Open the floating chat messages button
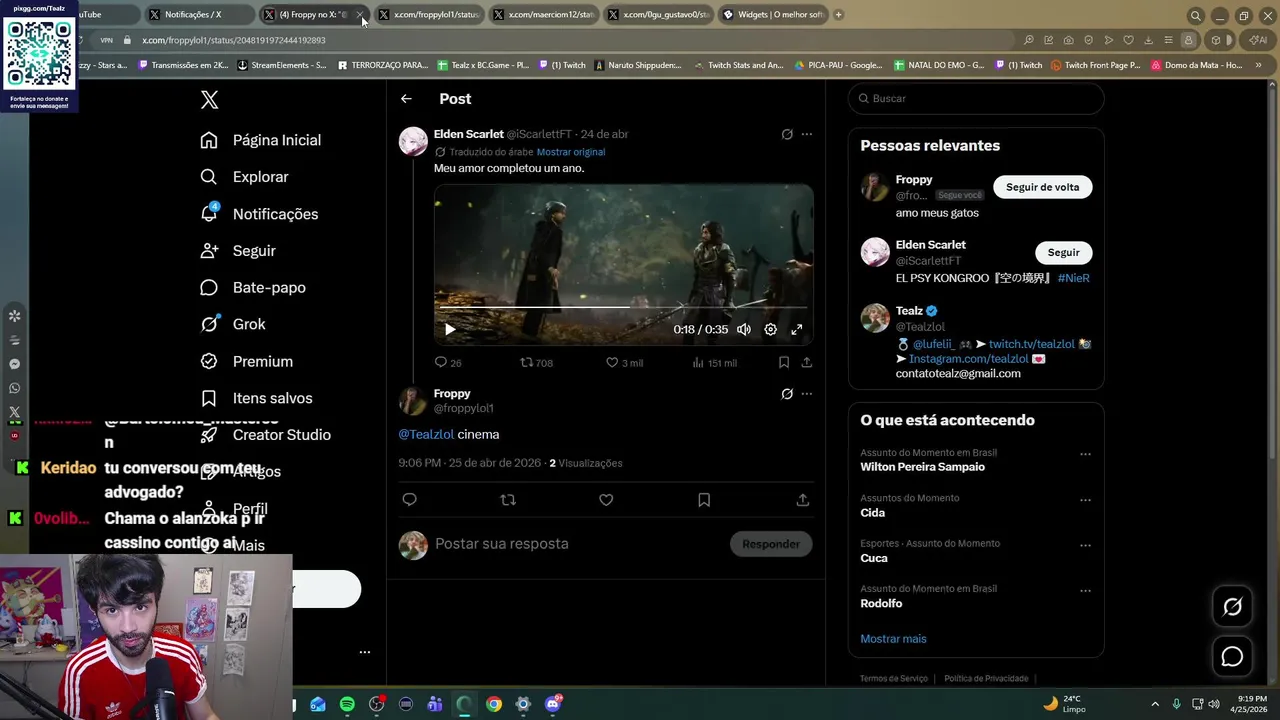This screenshot has width=1280, height=720. pos(1232,657)
